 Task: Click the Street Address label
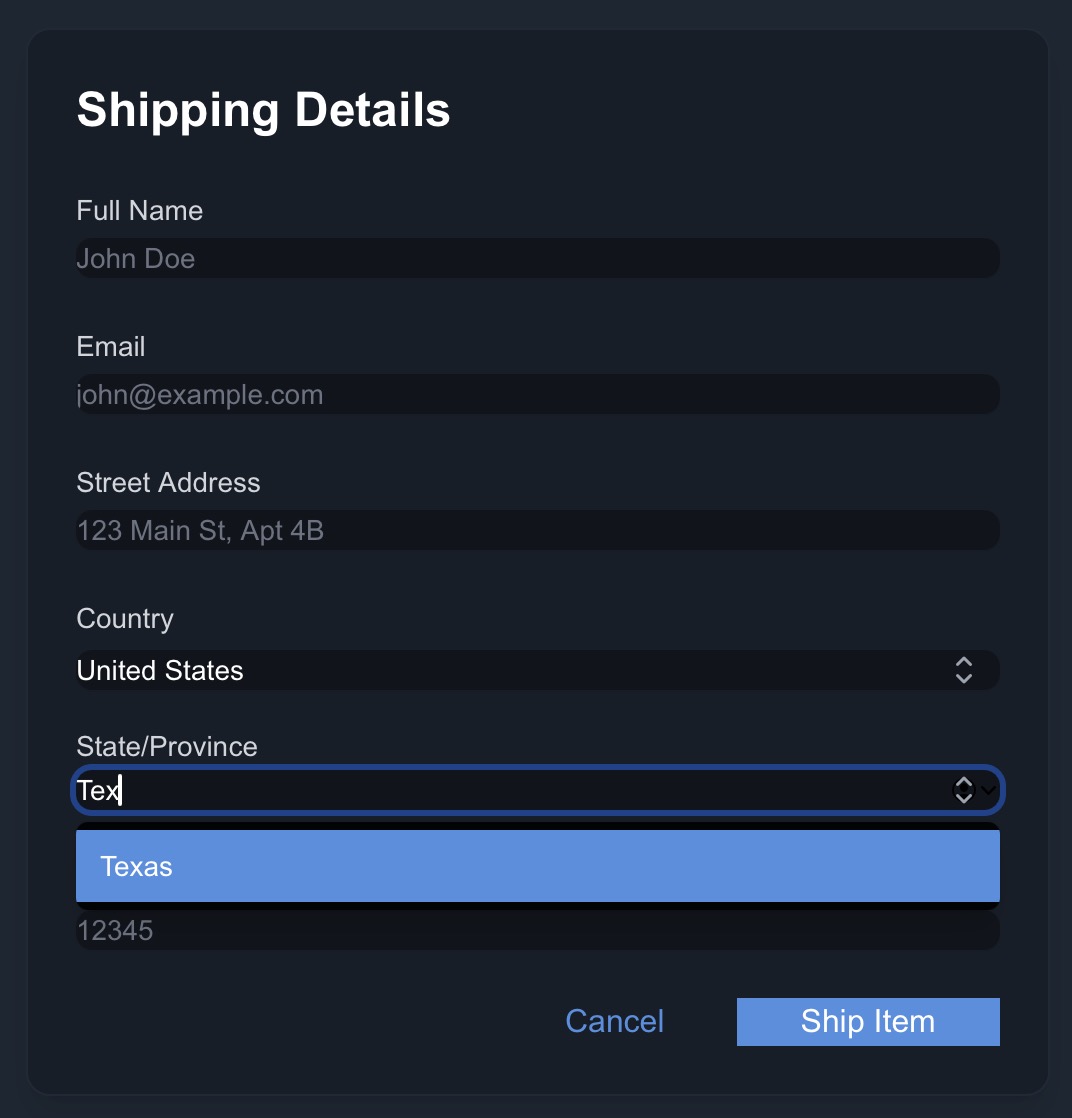click(x=168, y=483)
